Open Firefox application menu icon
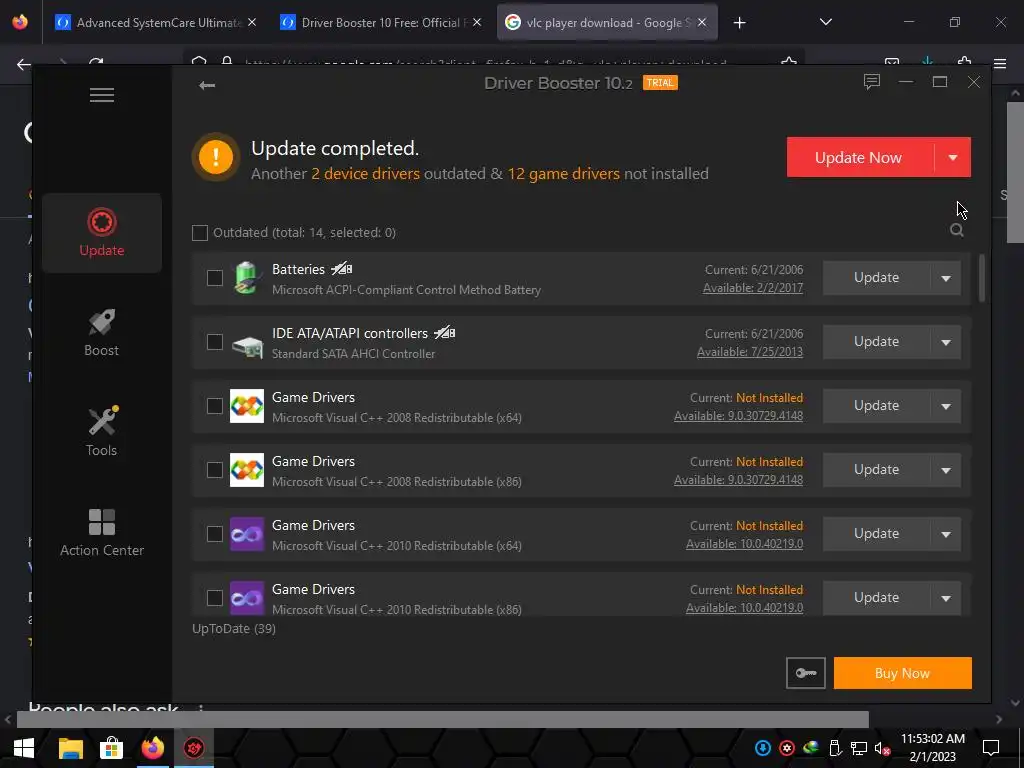 1000,63
